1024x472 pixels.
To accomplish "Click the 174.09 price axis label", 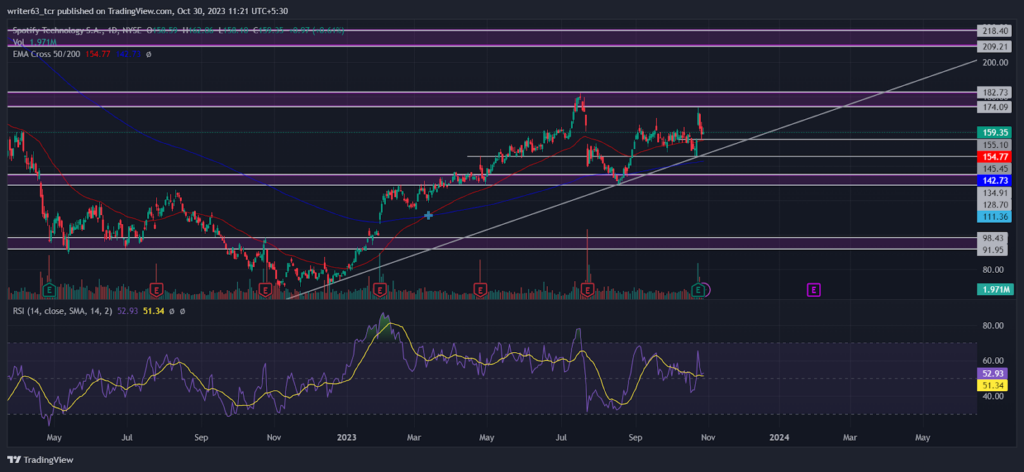I will [x=995, y=106].
